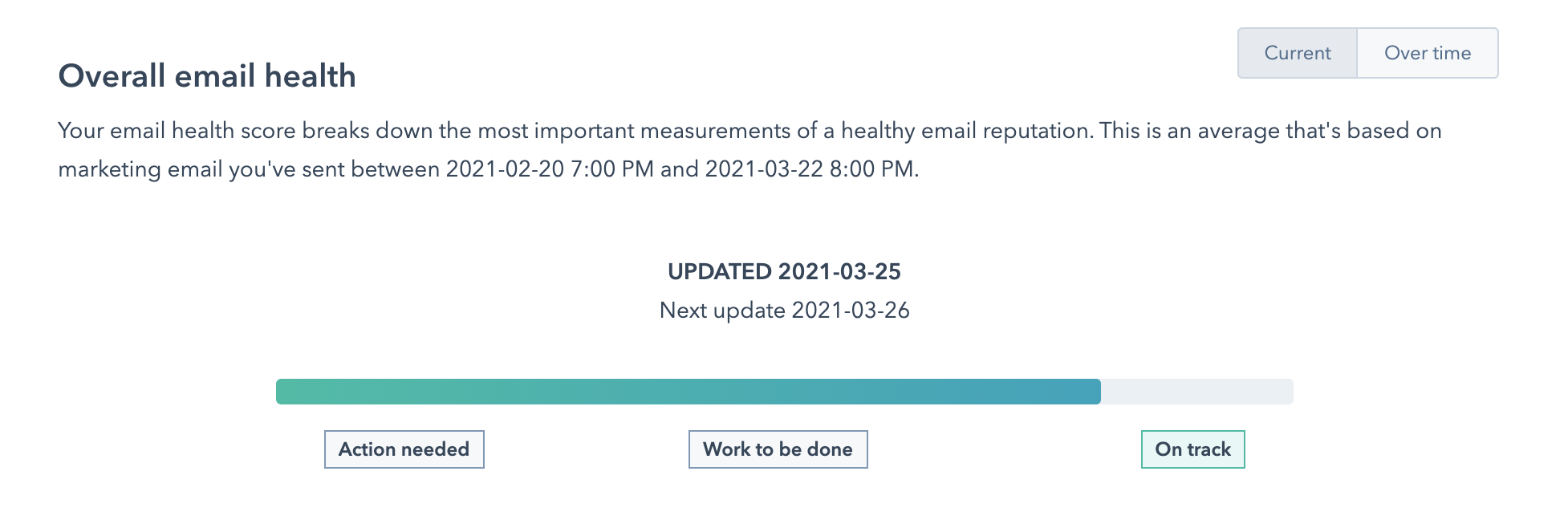This screenshot has height=520, width=1568.
Task: Click the middle of the filled health bar
Action: click(x=688, y=392)
